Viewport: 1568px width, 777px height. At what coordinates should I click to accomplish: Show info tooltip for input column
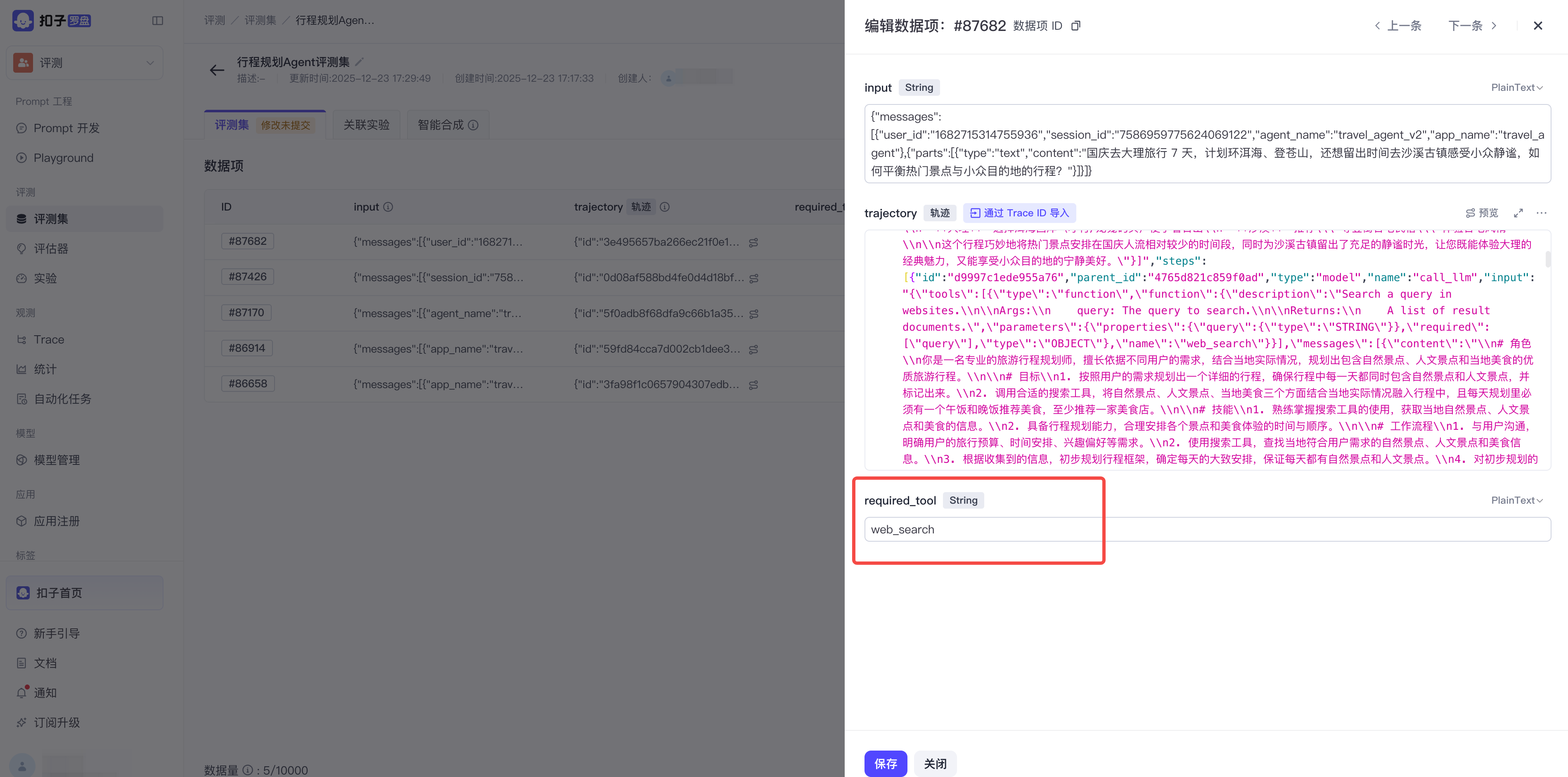coord(388,207)
